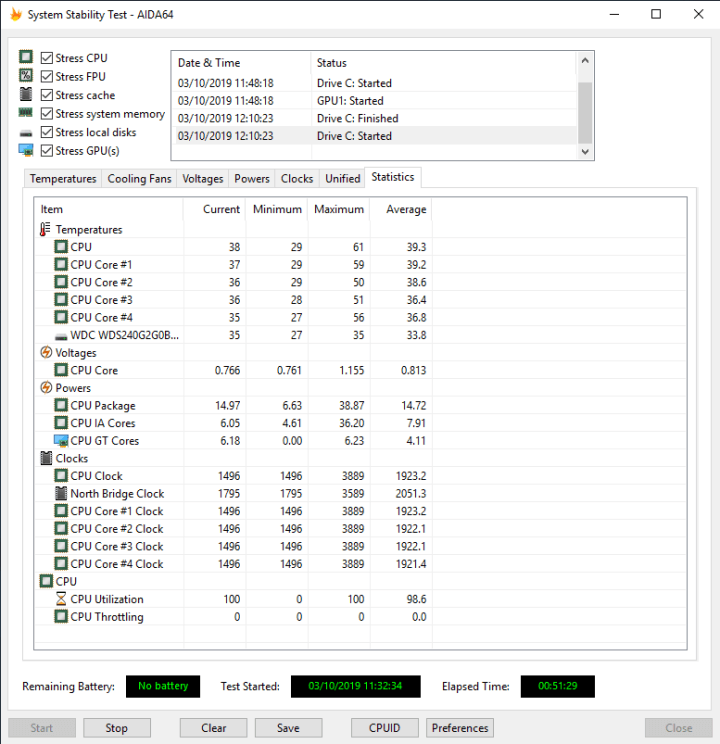The height and width of the screenshot is (744, 720).
Task: Click the CPU GT Cores monitor icon
Action: [61, 441]
